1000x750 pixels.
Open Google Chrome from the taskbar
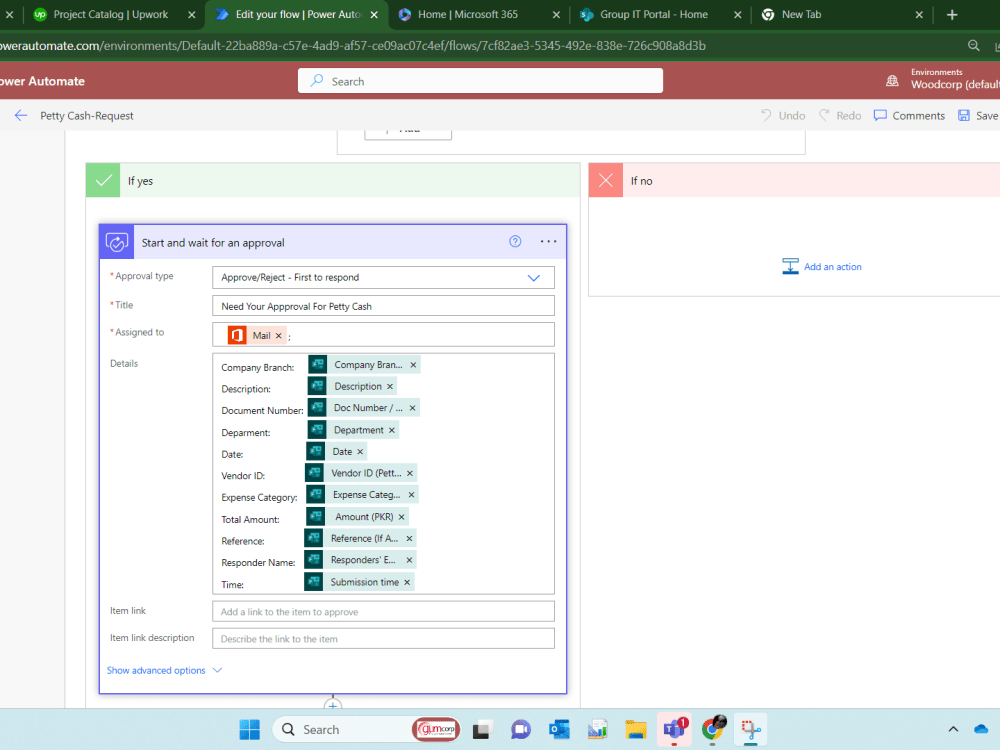(x=713, y=728)
